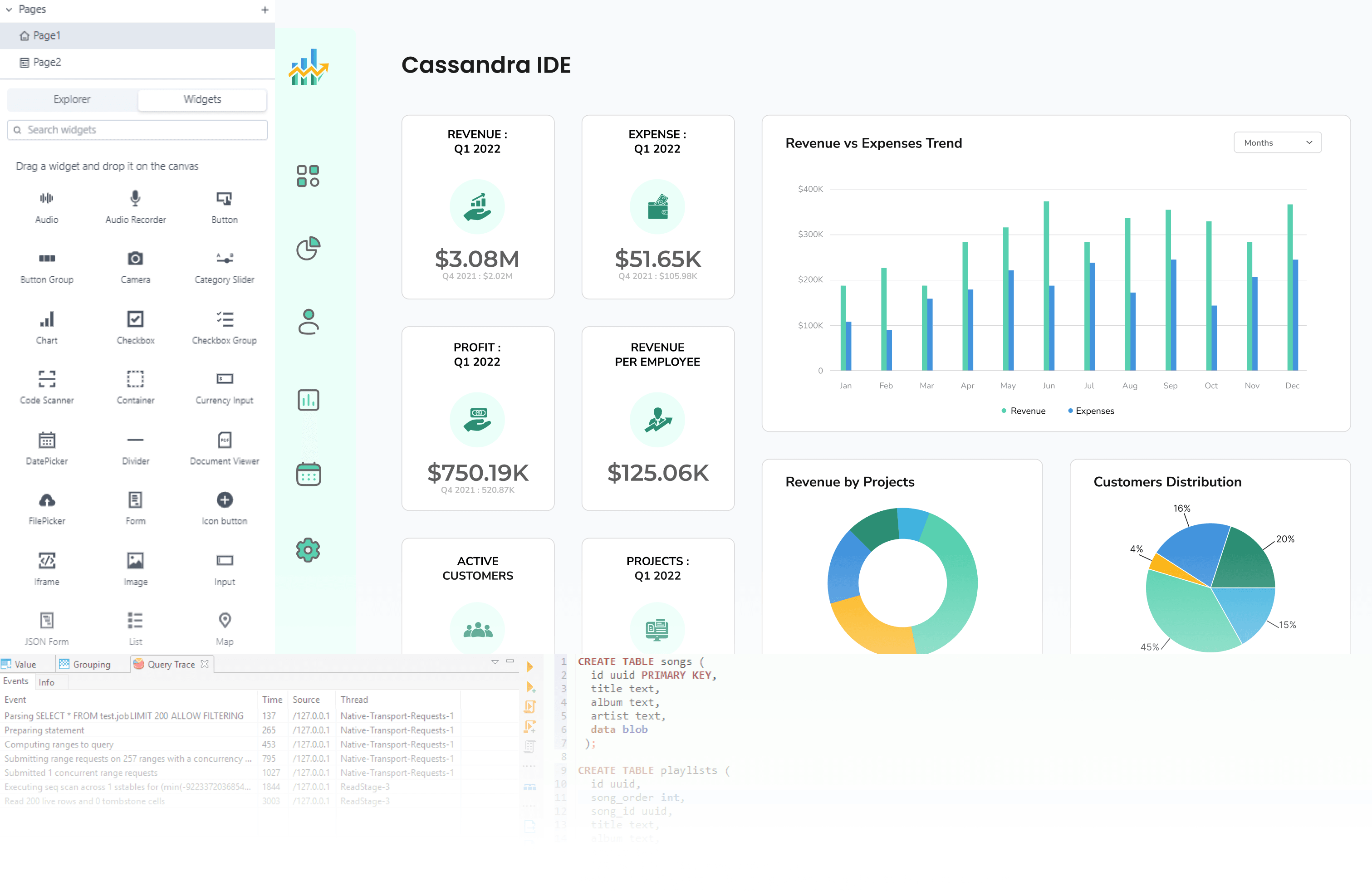This screenshot has height=891, width=1372.
Task: Open view menu triangle in trace panel
Action: 495,661
